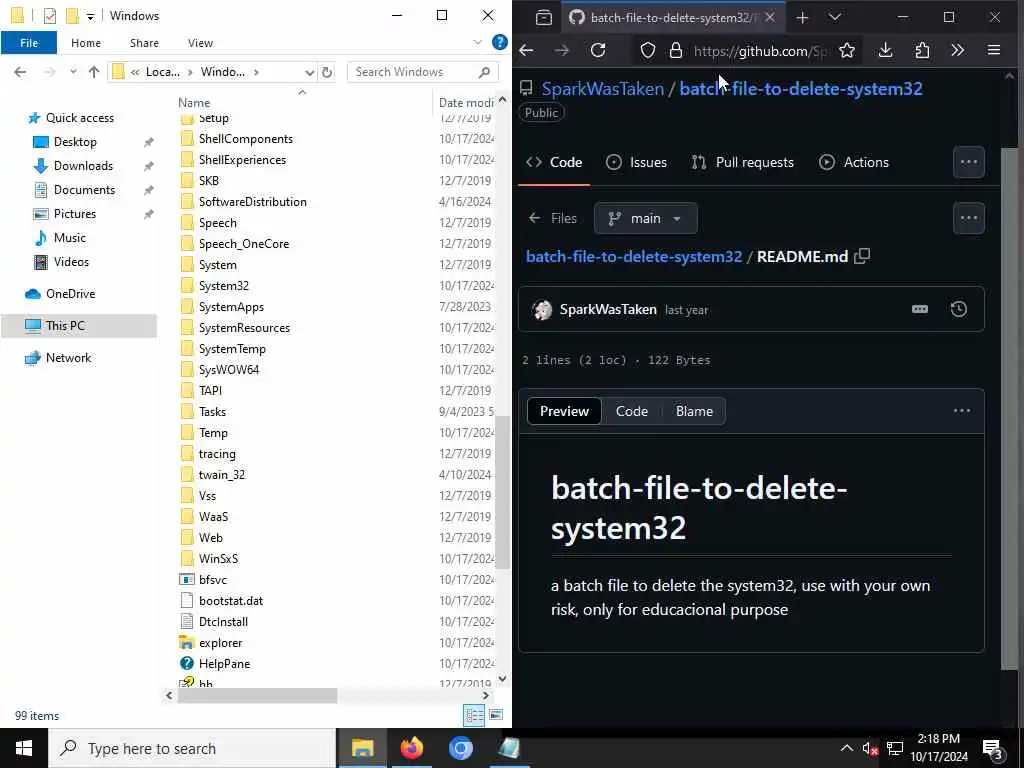Select the System32 folder
Viewport: 1024px width, 768px height.
tap(223, 285)
